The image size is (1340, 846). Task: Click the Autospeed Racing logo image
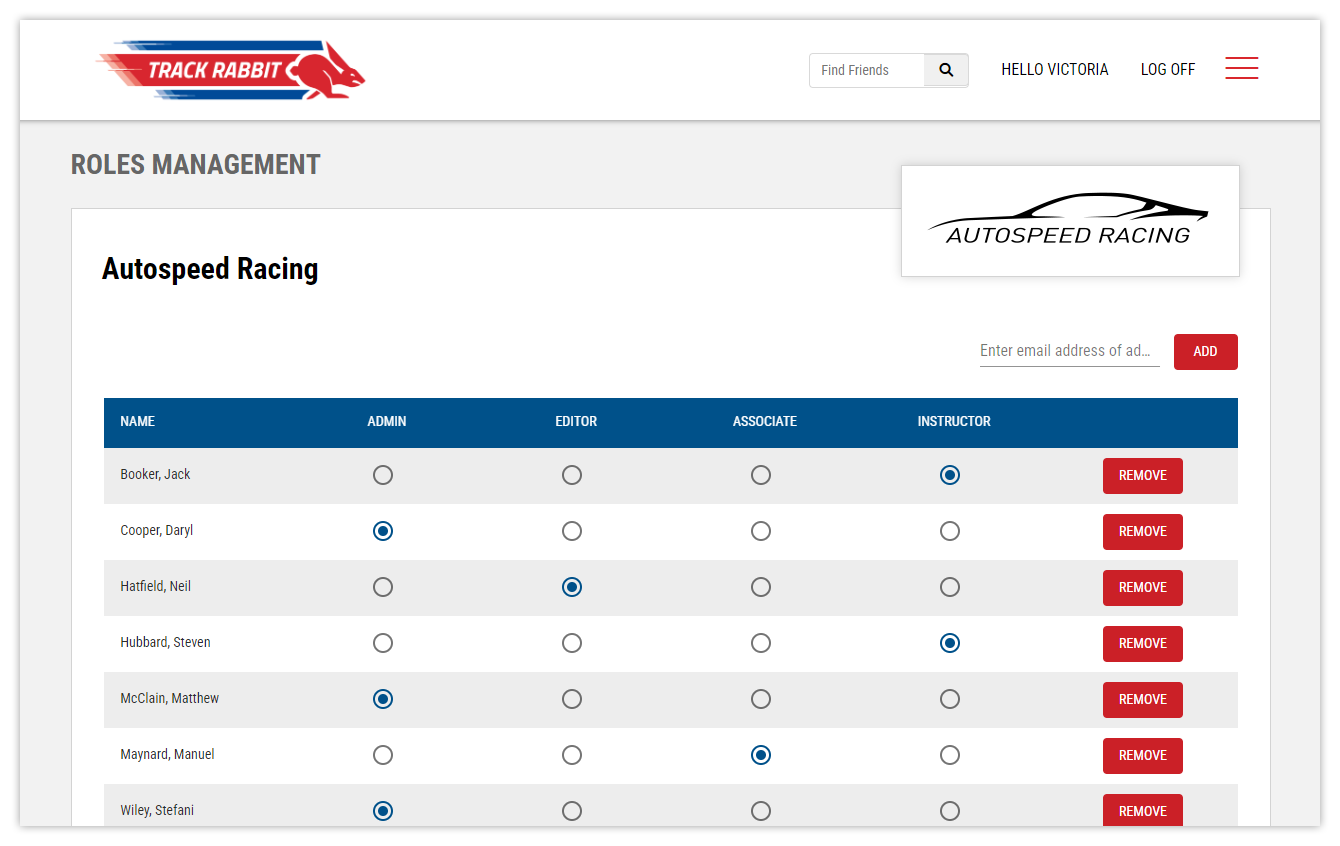click(x=1070, y=221)
